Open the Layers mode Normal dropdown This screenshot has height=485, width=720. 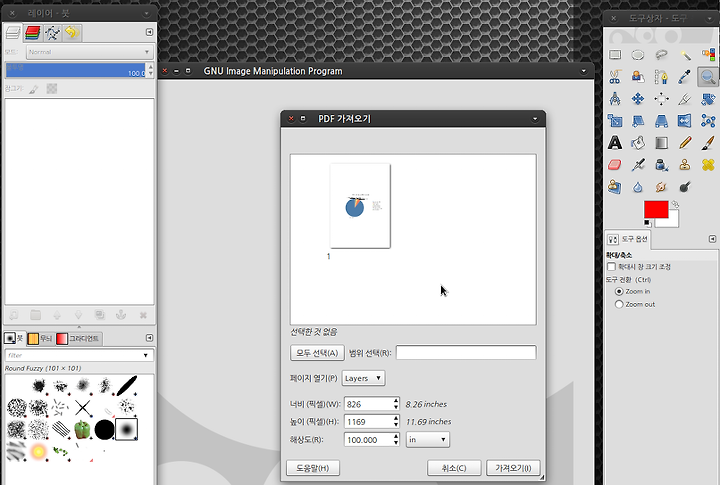click(89, 52)
